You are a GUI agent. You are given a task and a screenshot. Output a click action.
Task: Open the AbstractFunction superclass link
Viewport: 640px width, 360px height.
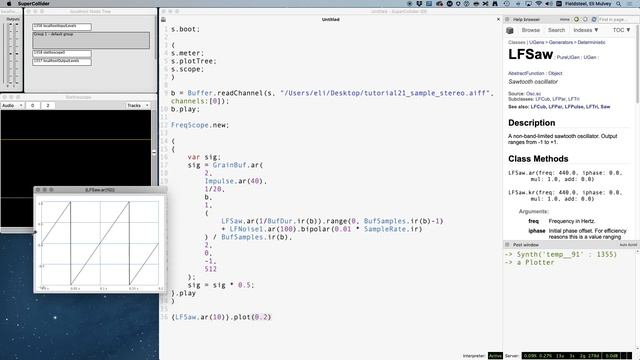tap(526, 73)
